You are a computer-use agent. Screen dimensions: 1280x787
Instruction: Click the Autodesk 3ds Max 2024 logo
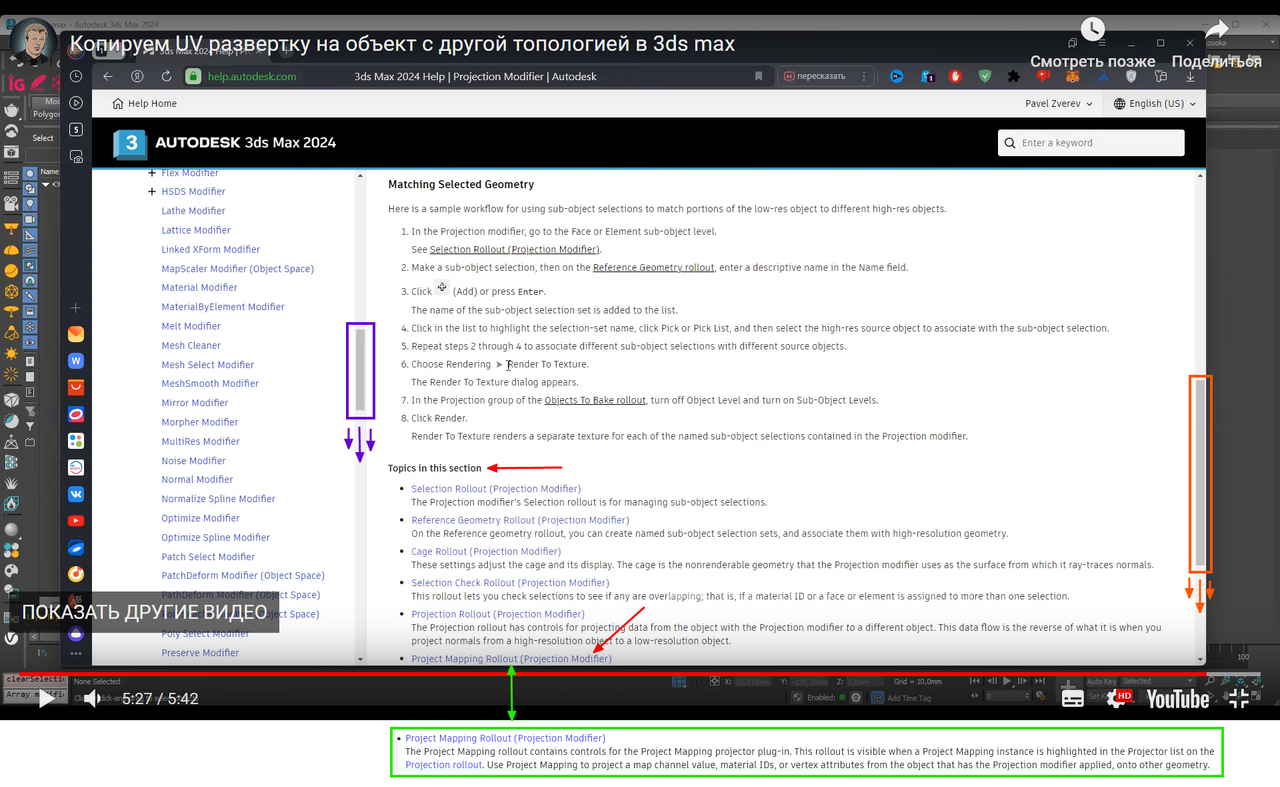coord(224,143)
